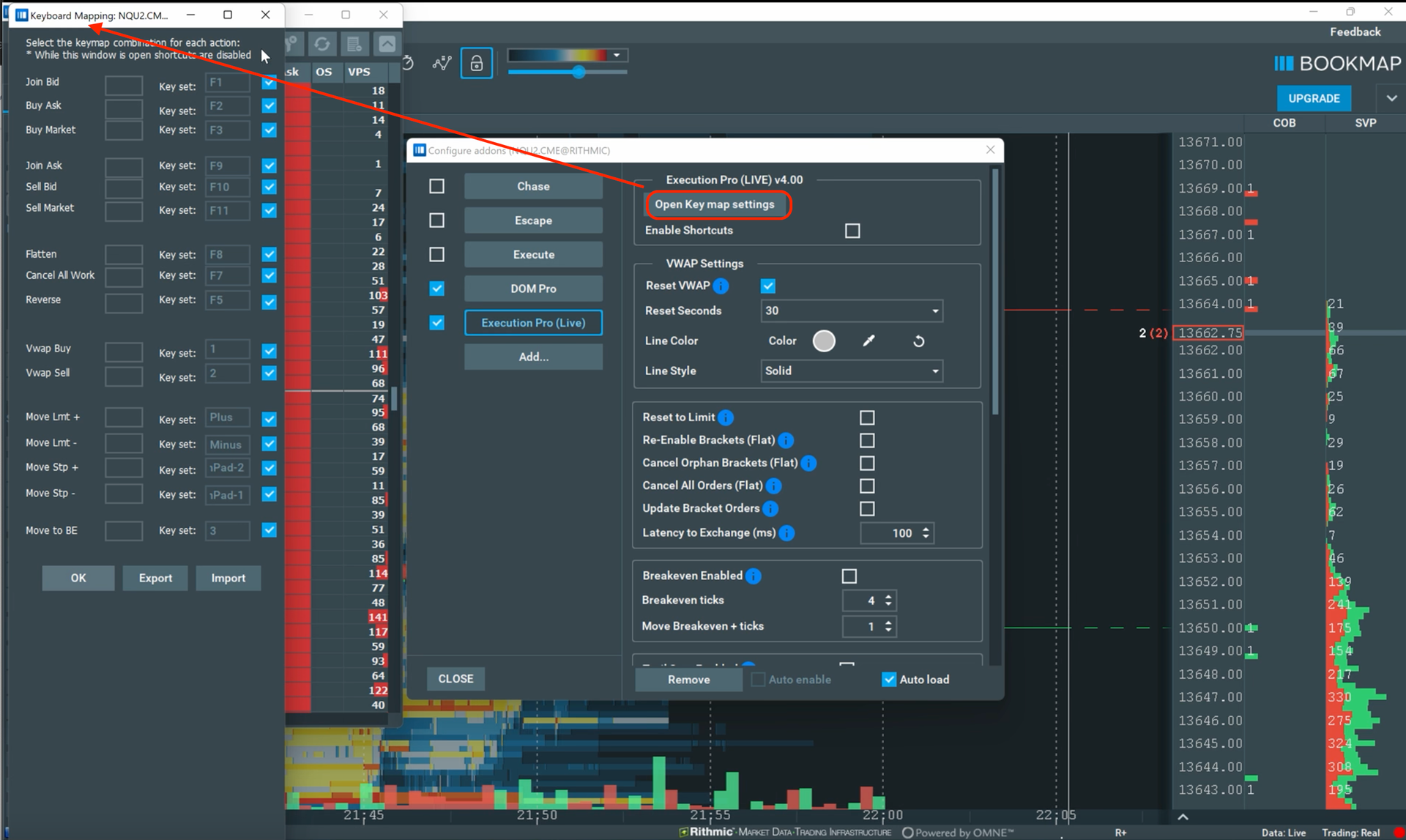Viewport: 1406px width, 840px height.
Task: Select the COB column tab
Action: pos(1284,123)
